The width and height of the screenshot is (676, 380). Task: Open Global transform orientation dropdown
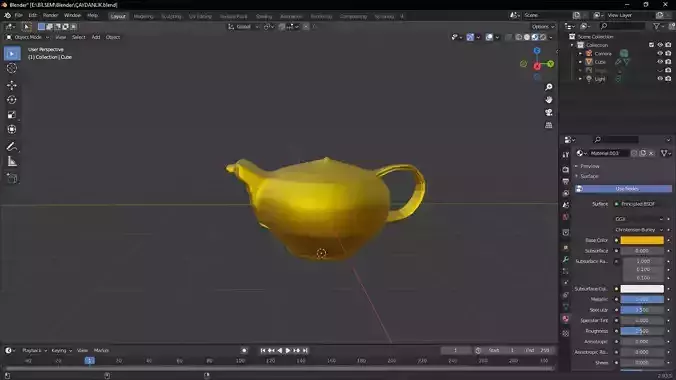244,27
